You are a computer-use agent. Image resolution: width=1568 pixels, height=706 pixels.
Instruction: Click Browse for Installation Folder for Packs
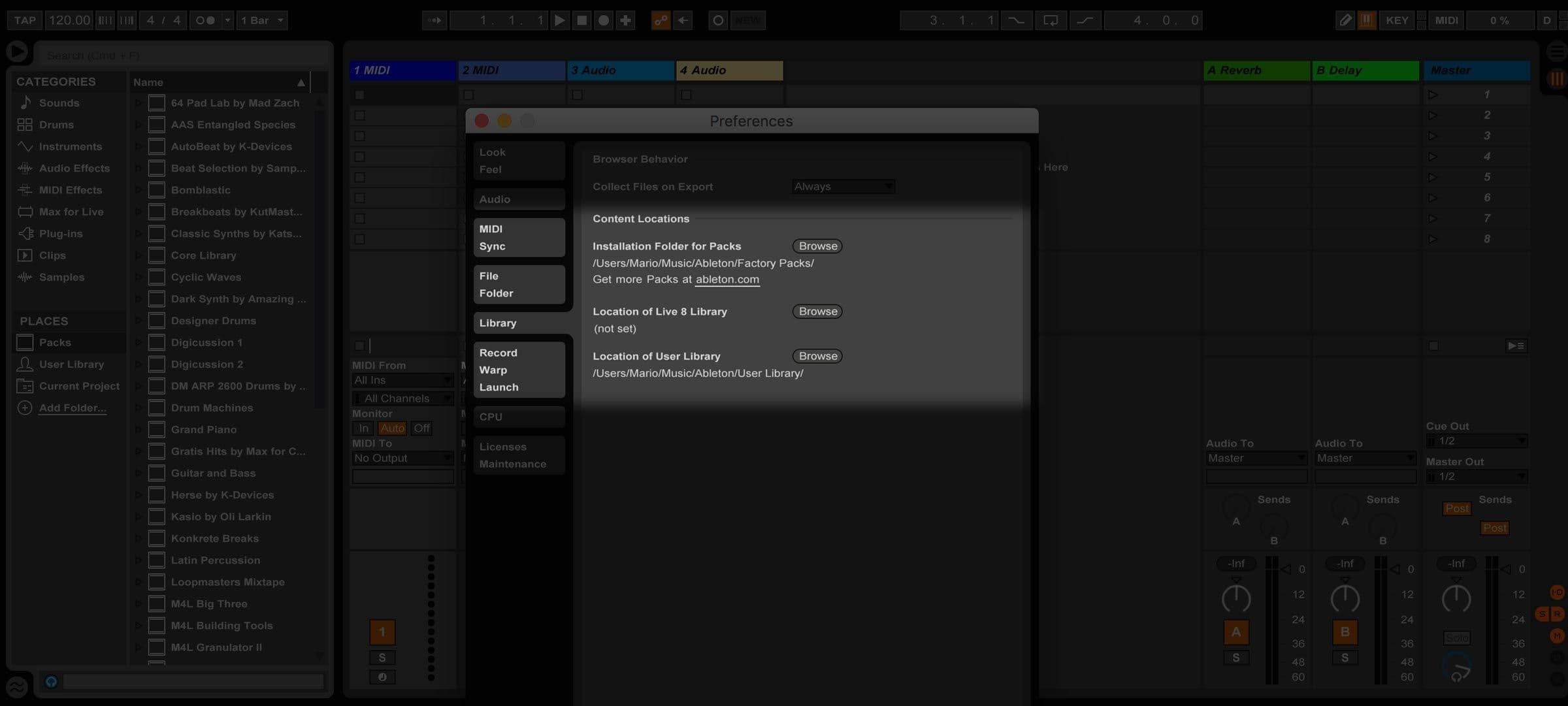pyautogui.click(x=817, y=246)
